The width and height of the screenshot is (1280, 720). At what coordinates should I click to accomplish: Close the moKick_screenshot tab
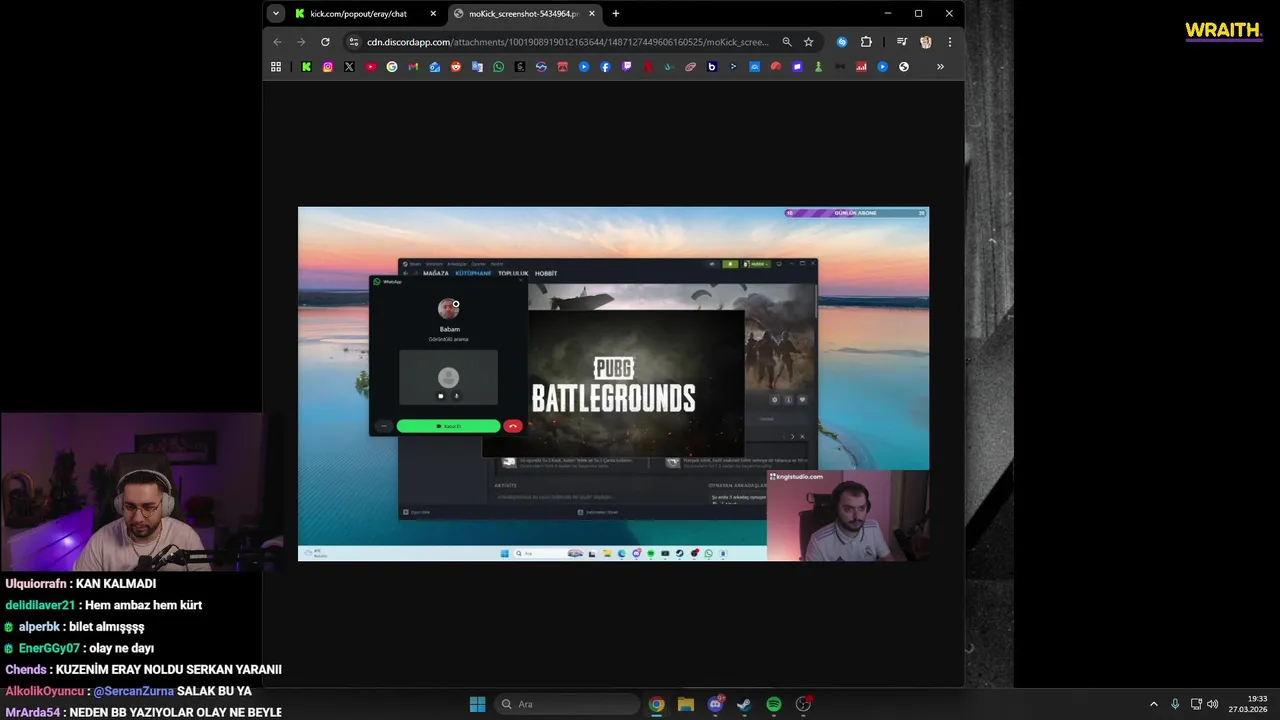[x=592, y=14]
